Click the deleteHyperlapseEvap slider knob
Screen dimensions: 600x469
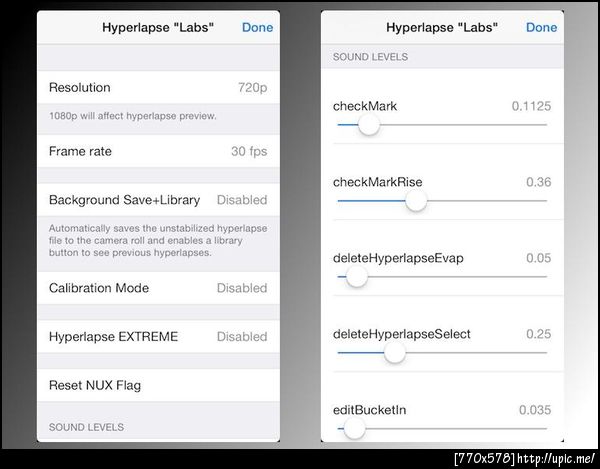(x=357, y=277)
